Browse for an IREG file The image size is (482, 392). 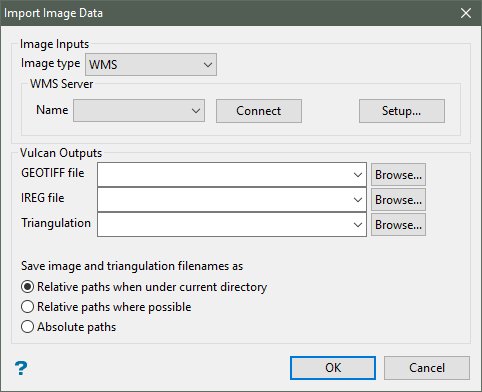[398, 200]
